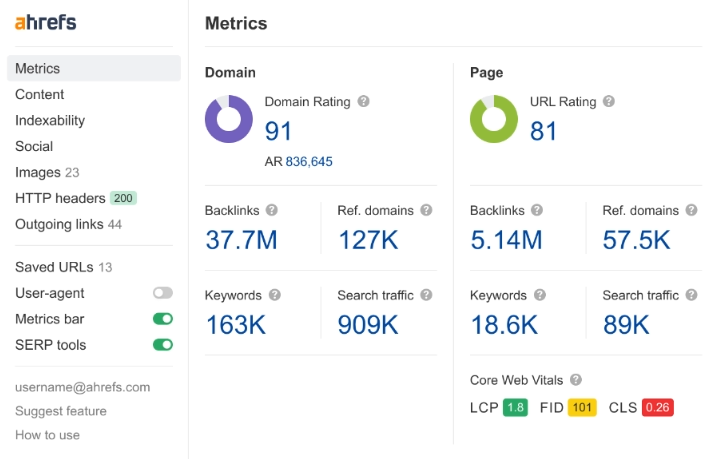The width and height of the screenshot is (715, 459).
Task: Click the help icon beside Domain Rating
Action: tap(364, 102)
